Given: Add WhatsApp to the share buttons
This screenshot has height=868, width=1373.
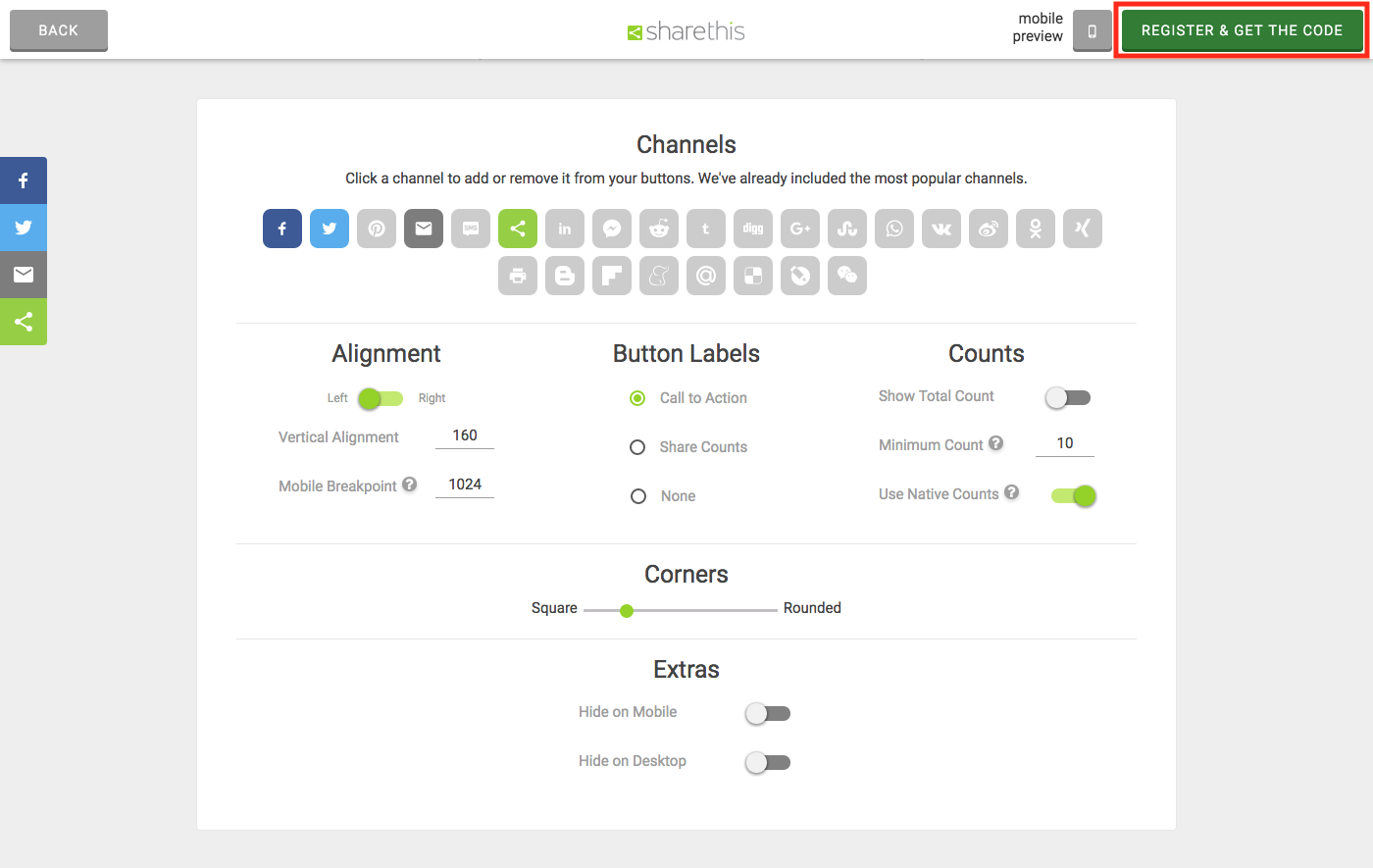Looking at the screenshot, I should point(894,229).
